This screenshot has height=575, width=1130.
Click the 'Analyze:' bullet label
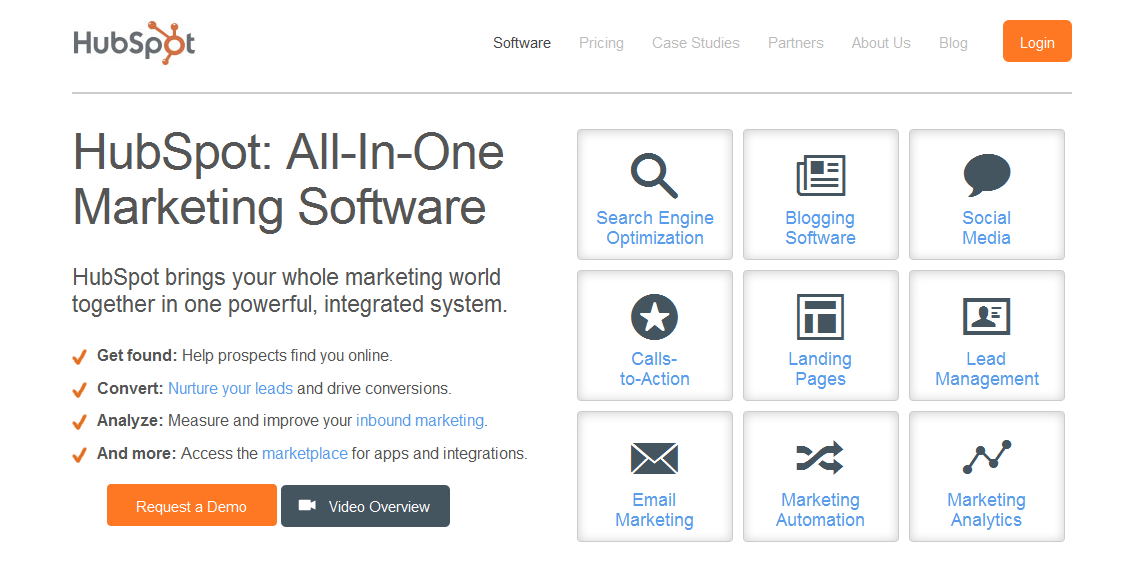pyautogui.click(x=130, y=421)
